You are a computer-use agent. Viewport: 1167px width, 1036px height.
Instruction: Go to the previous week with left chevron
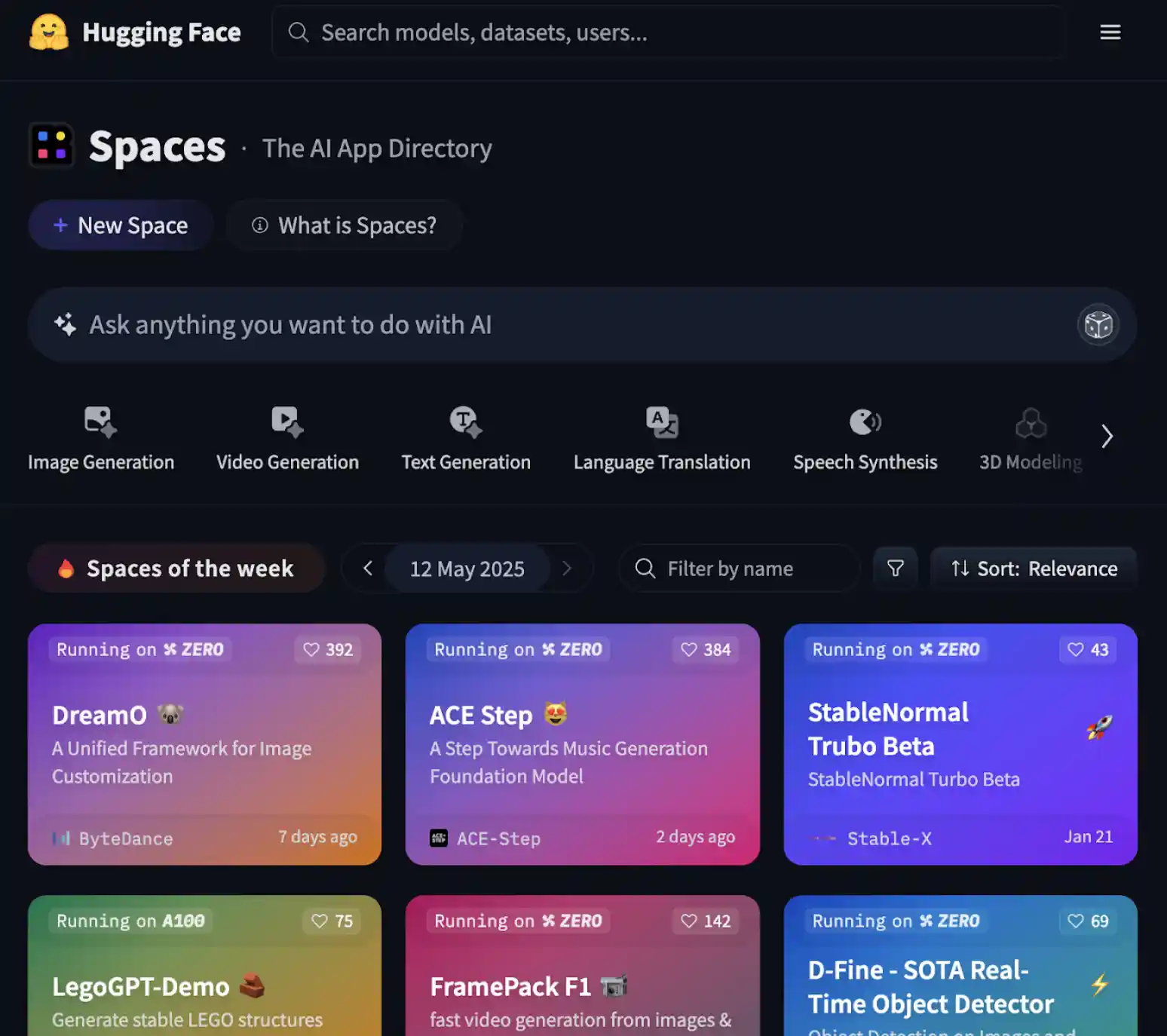click(x=368, y=569)
